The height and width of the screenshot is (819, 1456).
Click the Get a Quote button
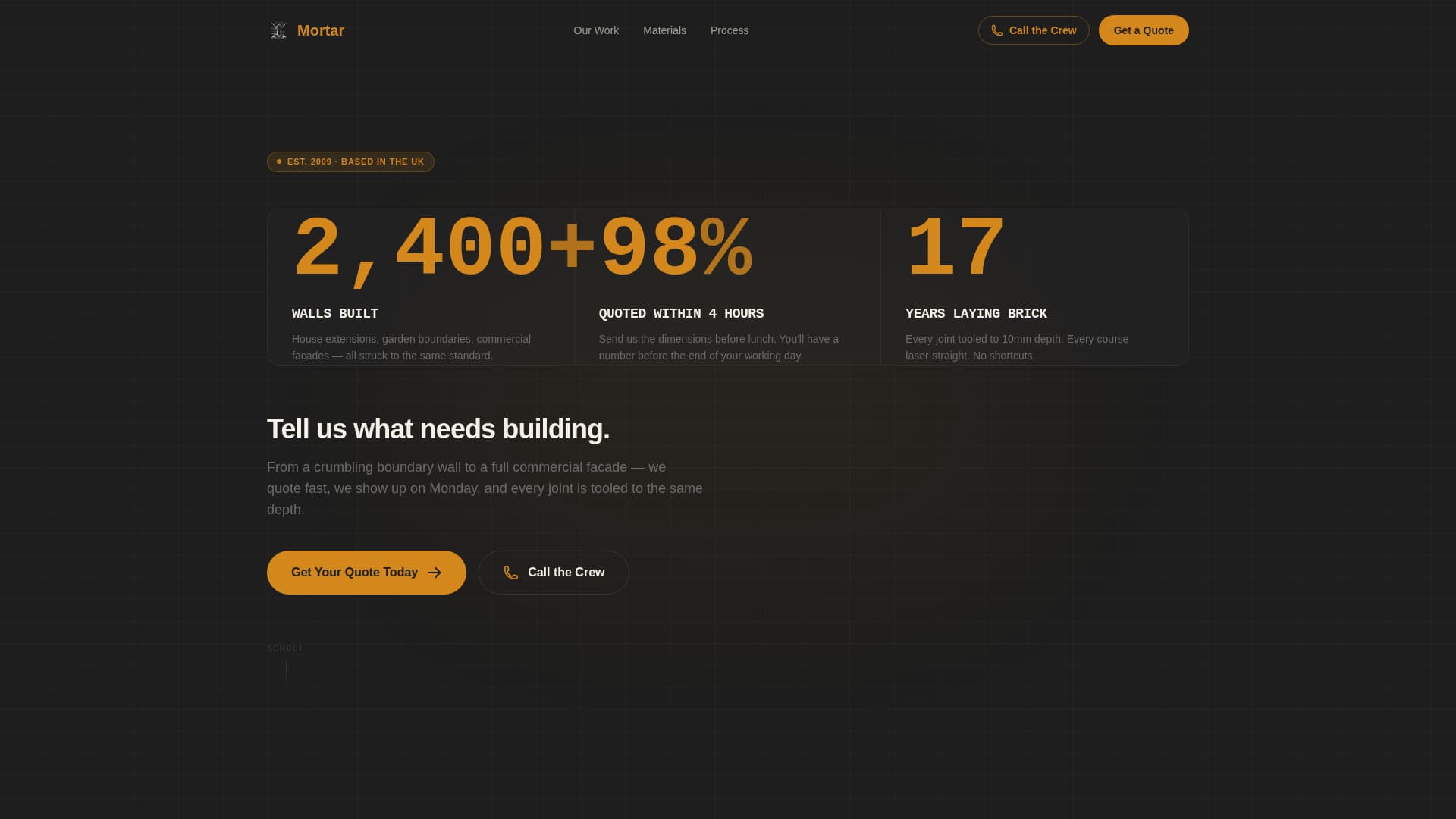tap(1144, 30)
